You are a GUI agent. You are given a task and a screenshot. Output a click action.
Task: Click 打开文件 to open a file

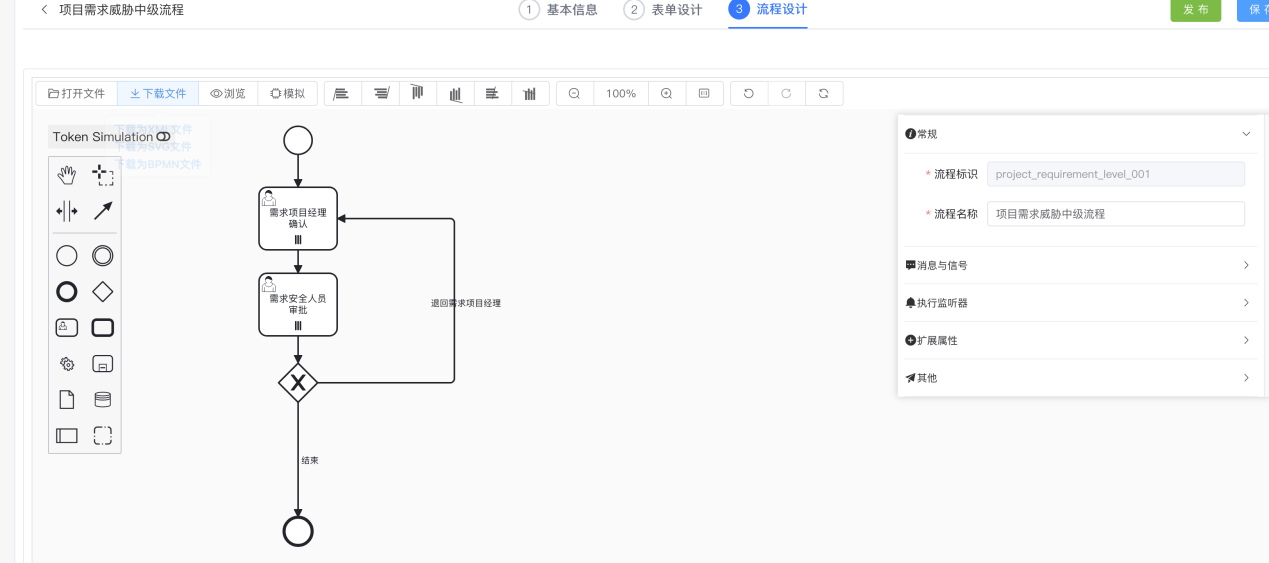click(77, 93)
